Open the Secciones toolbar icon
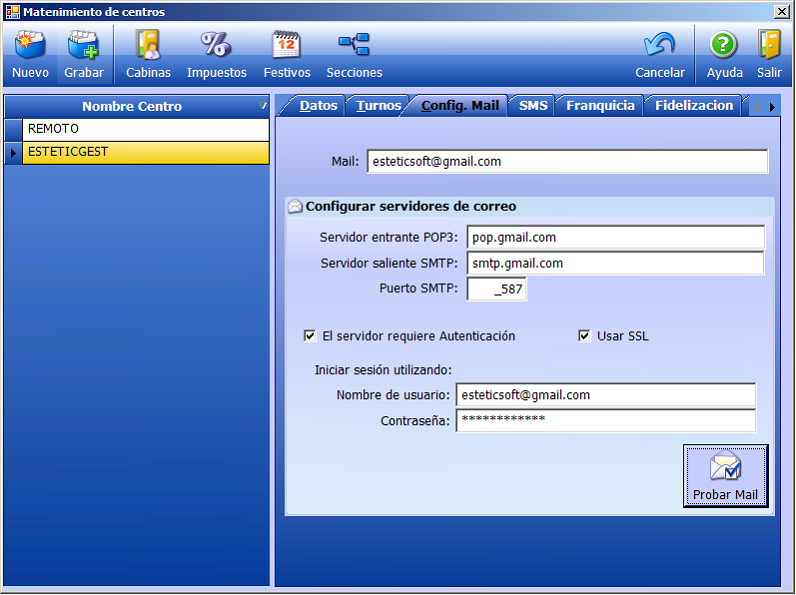 pos(354,45)
